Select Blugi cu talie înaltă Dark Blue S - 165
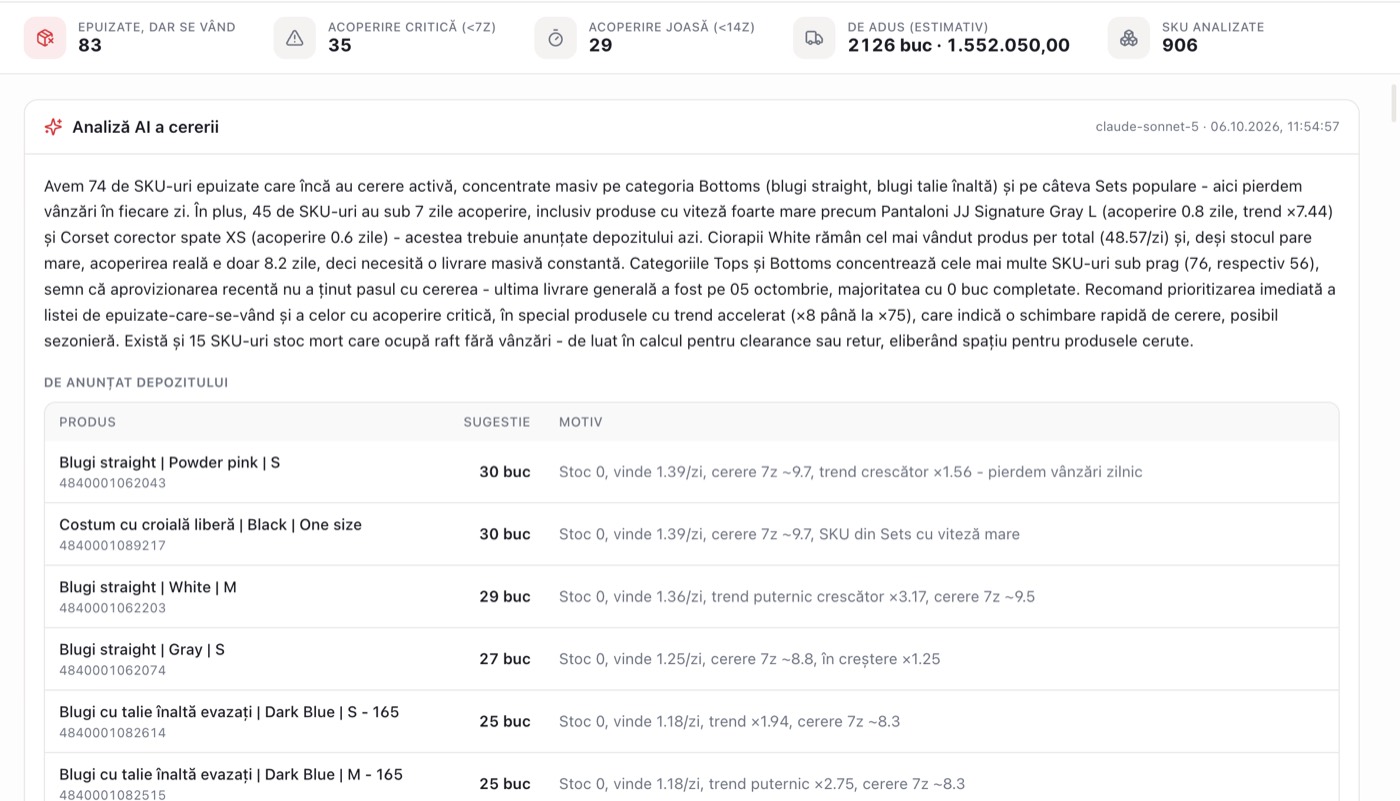 click(229, 712)
